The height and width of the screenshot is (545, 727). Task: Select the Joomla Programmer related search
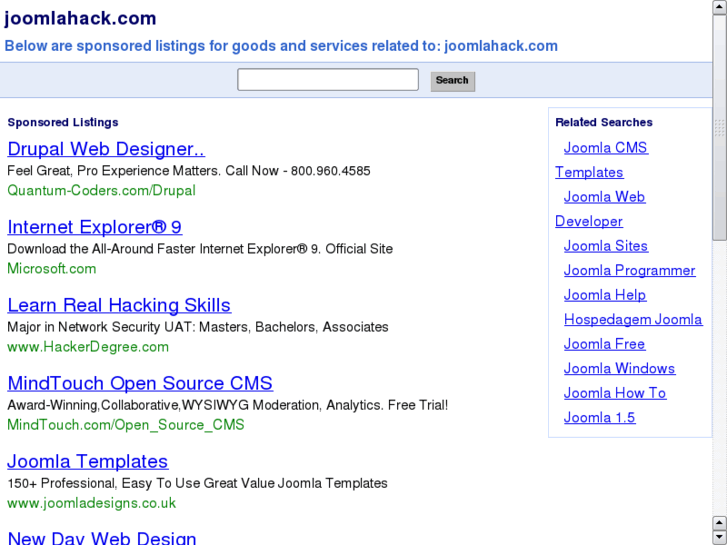630,270
